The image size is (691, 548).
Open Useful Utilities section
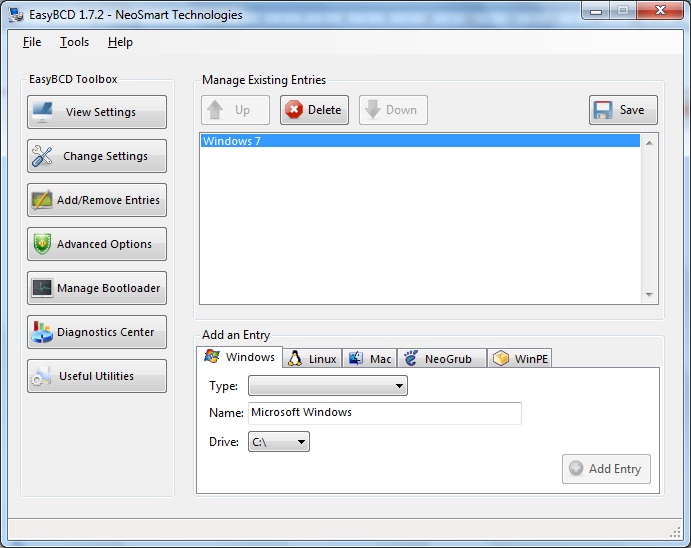[x=97, y=376]
